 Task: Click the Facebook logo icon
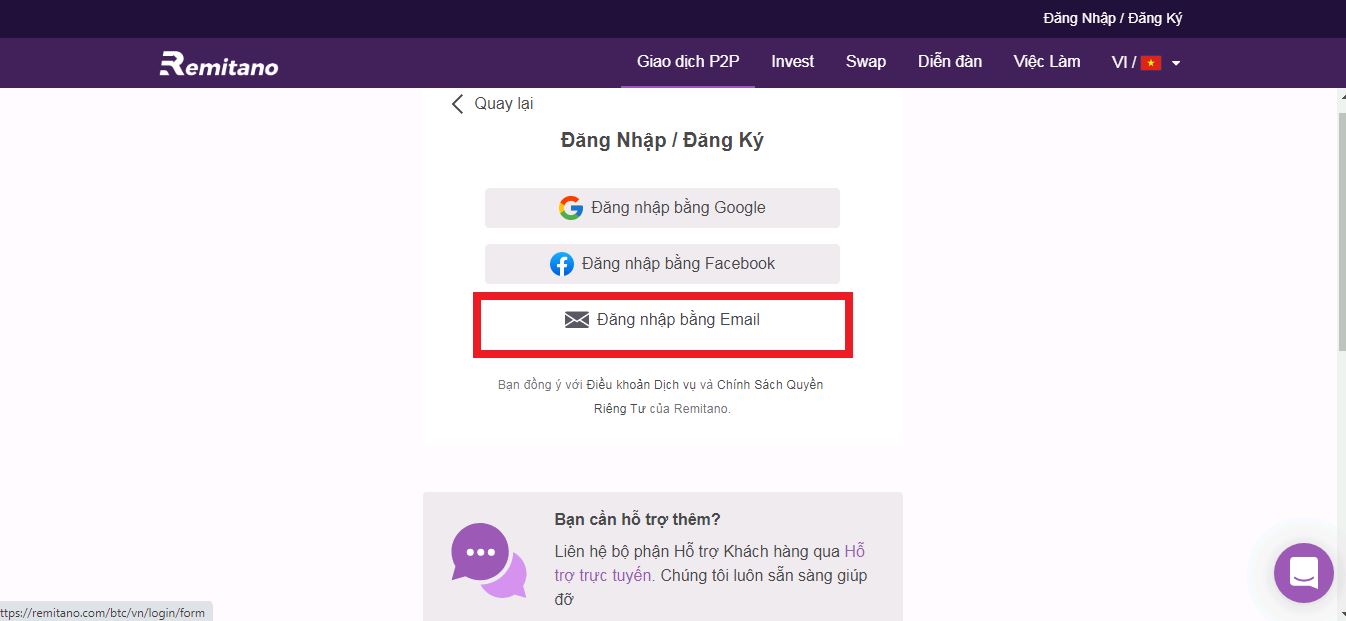point(562,264)
